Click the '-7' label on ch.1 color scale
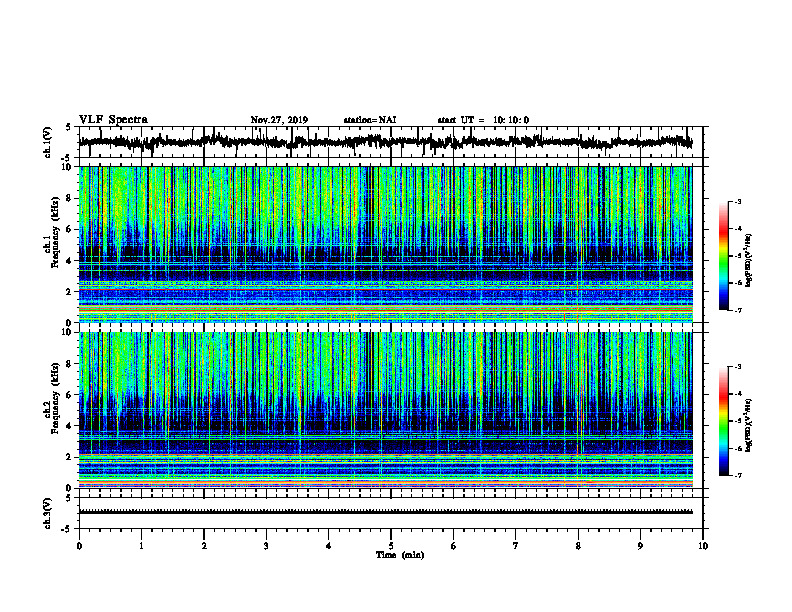The height and width of the screenshot is (612, 792). coord(737,310)
